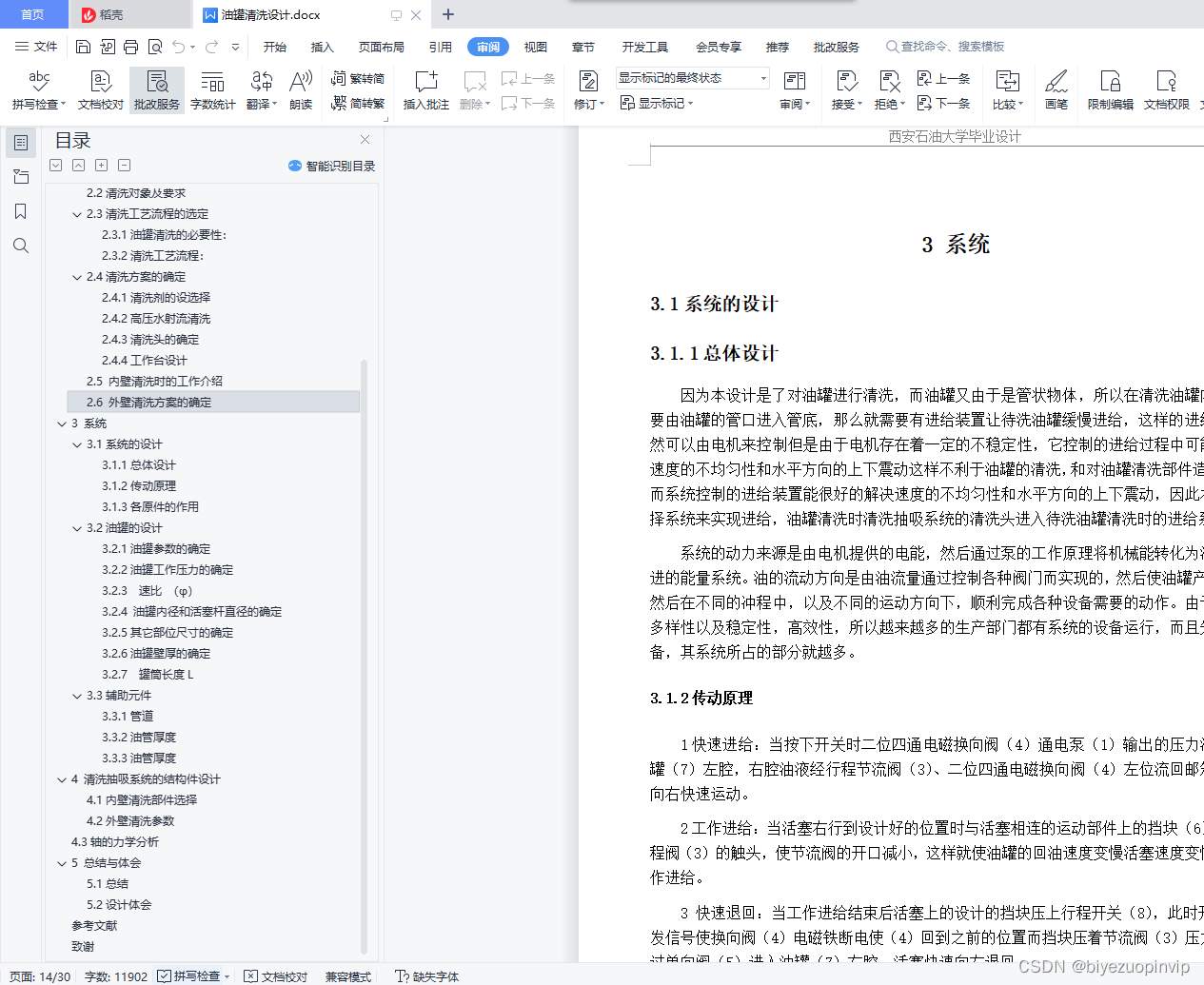The width and height of the screenshot is (1204, 985).
Task: Jump to 参考文献 in the outline
Action: tap(94, 926)
